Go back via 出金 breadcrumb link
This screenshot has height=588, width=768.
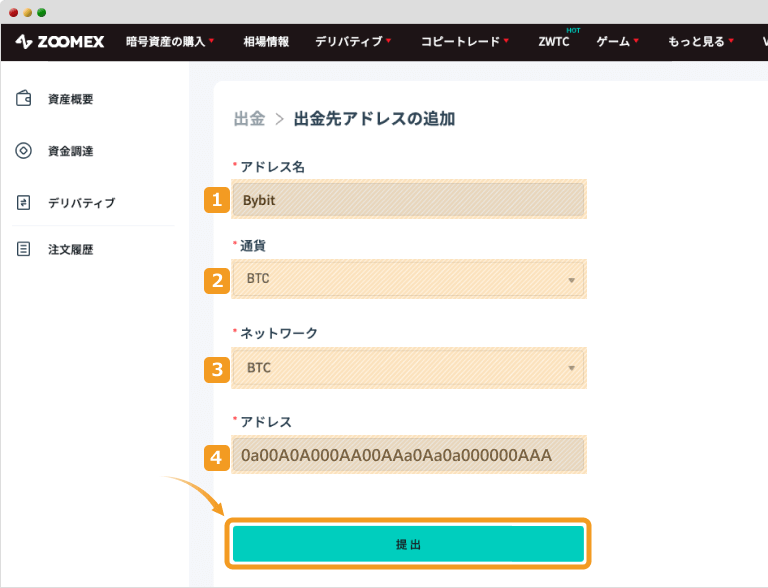249,119
